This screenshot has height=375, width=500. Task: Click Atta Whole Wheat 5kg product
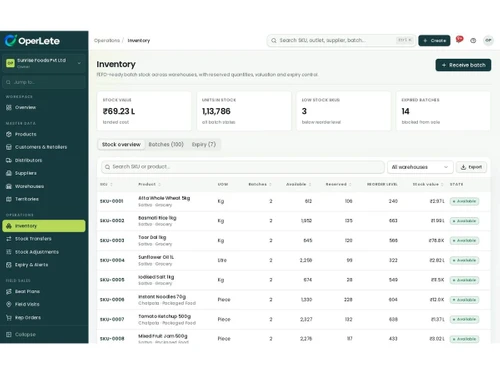pos(164,198)
